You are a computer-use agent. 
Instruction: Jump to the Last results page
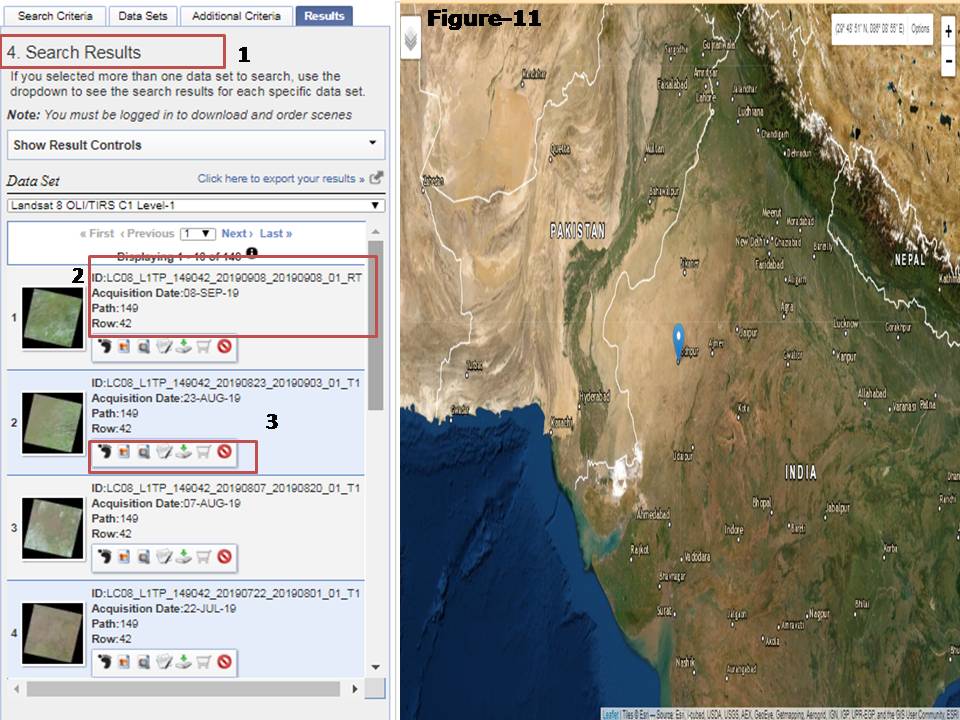pyautogui.click(x=276, y=233)
